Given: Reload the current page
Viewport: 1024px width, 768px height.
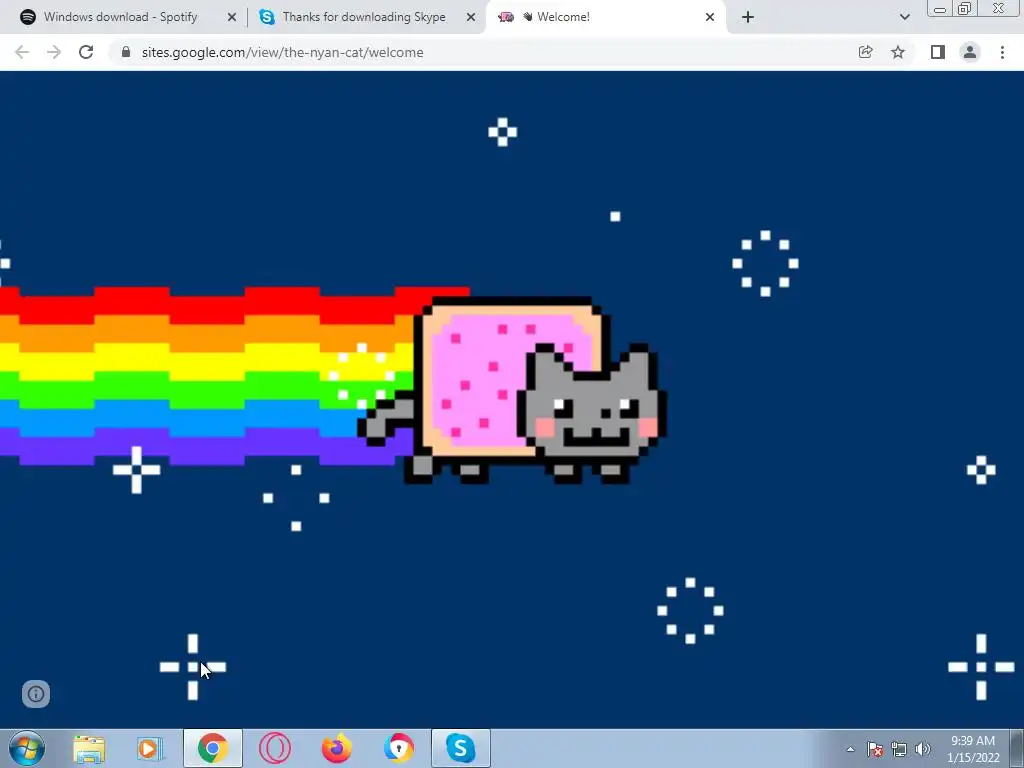Looking at the screenshot, I should (86, 52).
